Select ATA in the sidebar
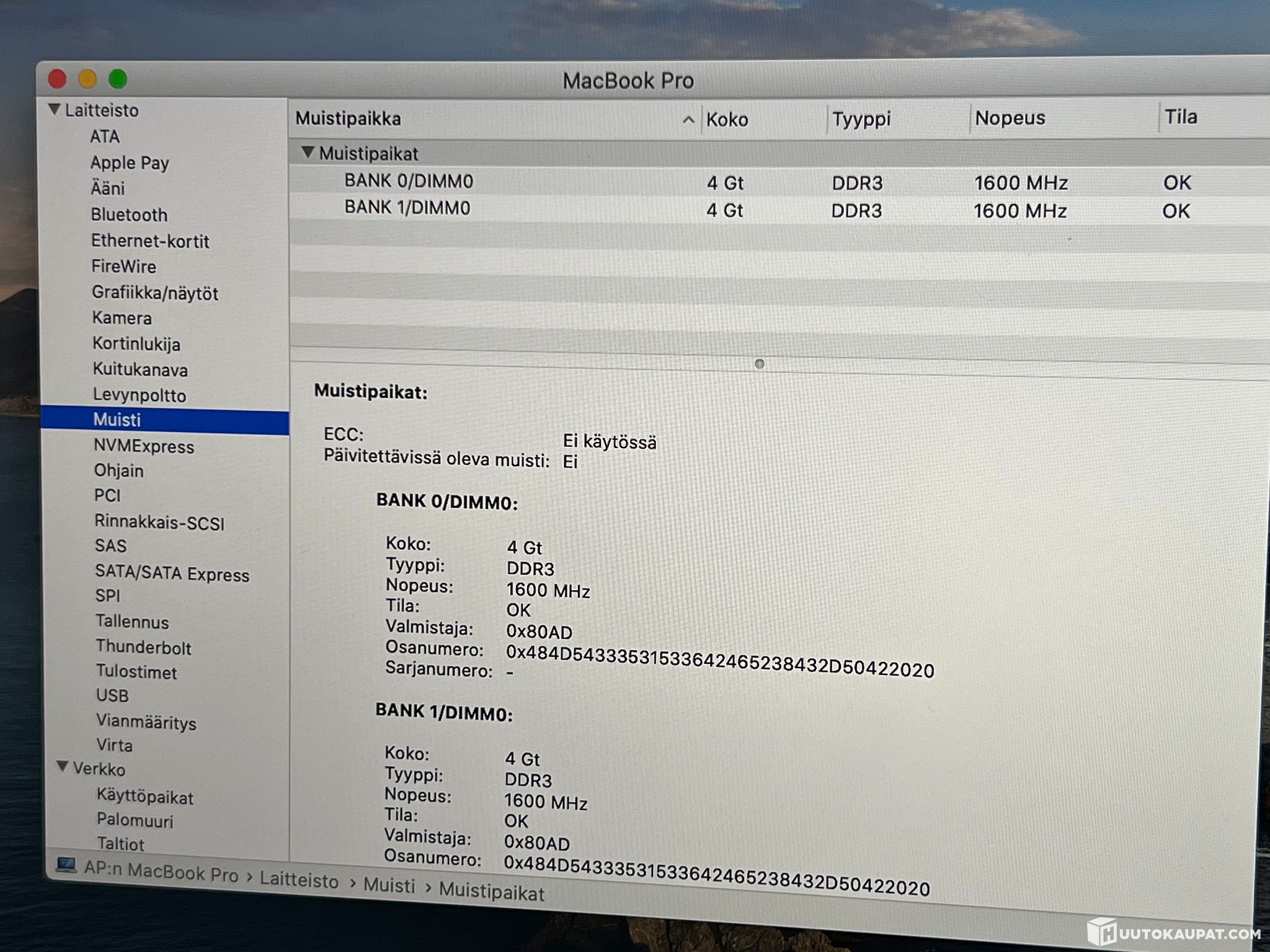The height and width of the screenshot is (952, 1270). [x=105, y=136]
